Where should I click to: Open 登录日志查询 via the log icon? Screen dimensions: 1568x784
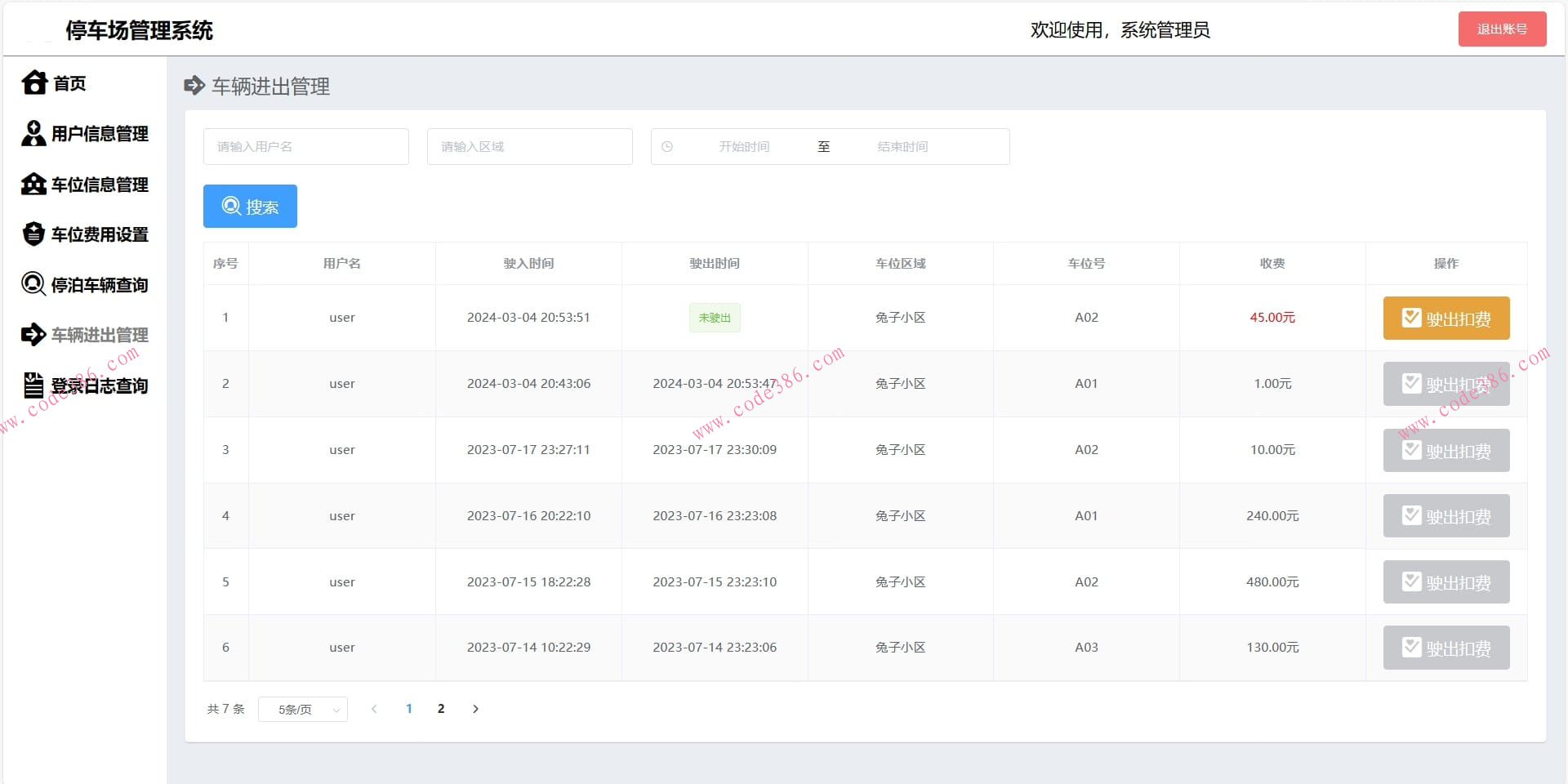tap(33, 385)
